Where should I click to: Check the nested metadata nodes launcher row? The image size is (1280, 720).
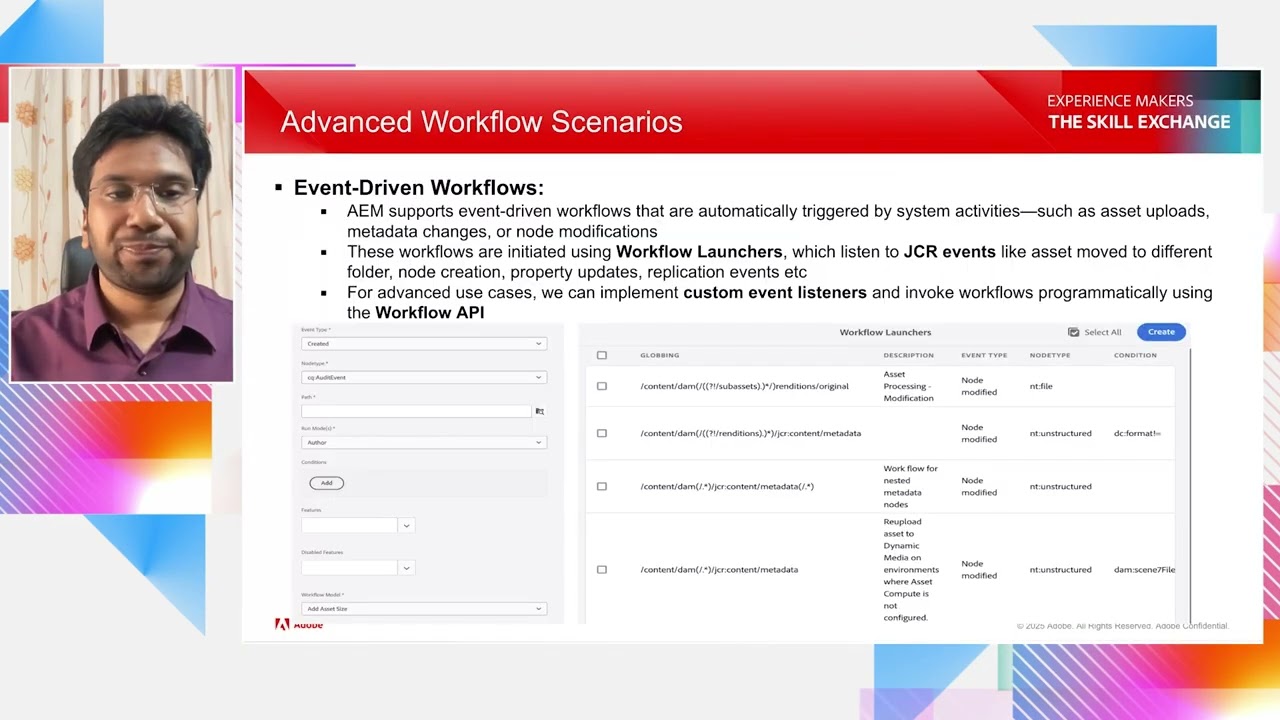tap(601, 486)
